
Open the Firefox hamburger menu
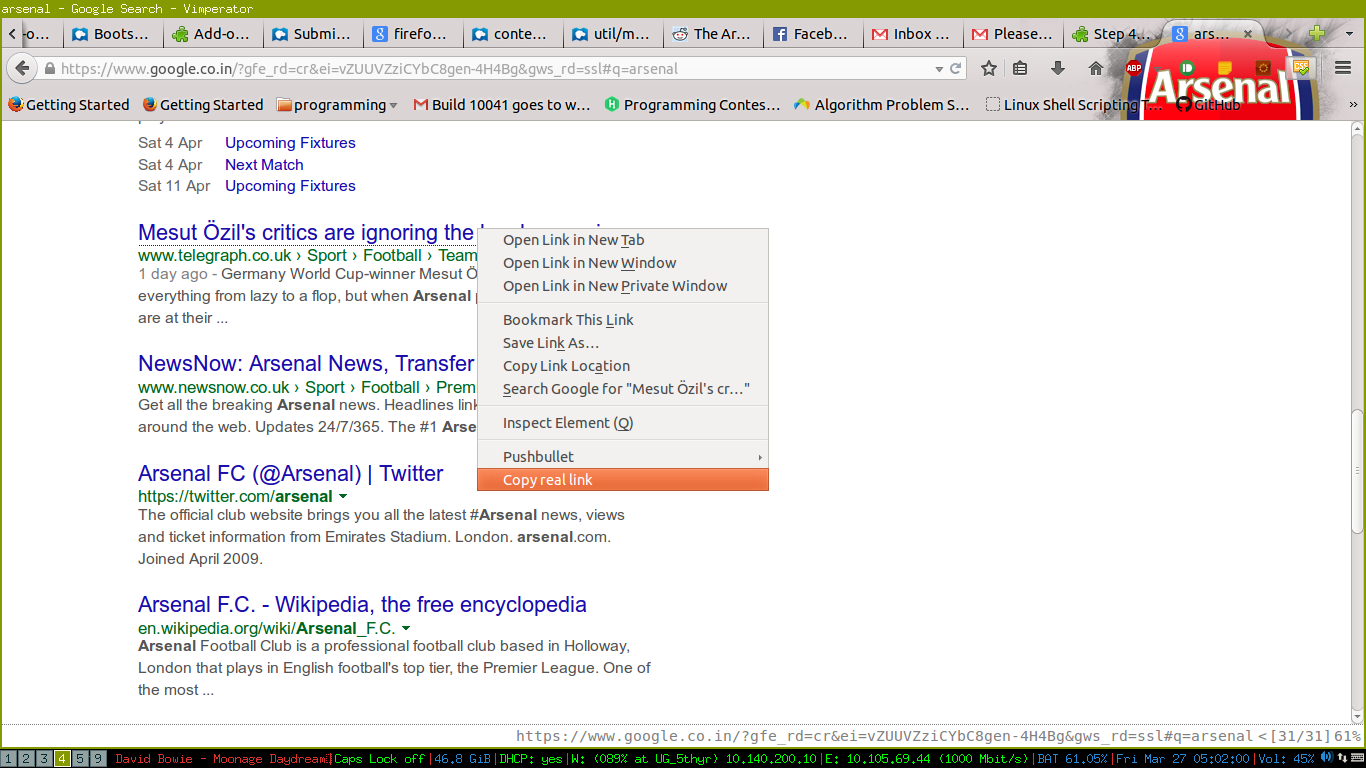coord(1343,68)
